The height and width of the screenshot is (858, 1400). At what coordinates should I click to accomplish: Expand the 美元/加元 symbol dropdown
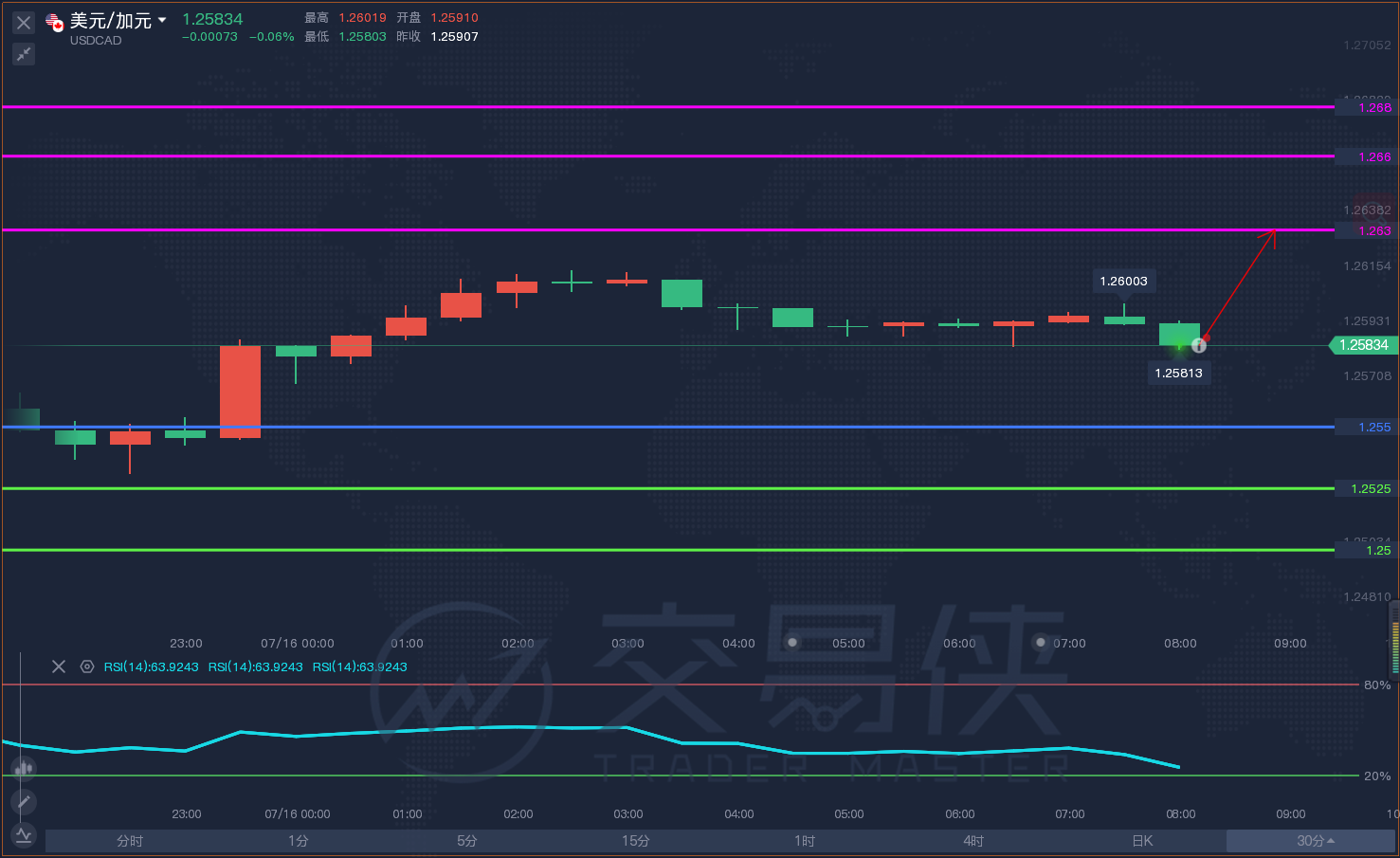(x=162, y=20)
